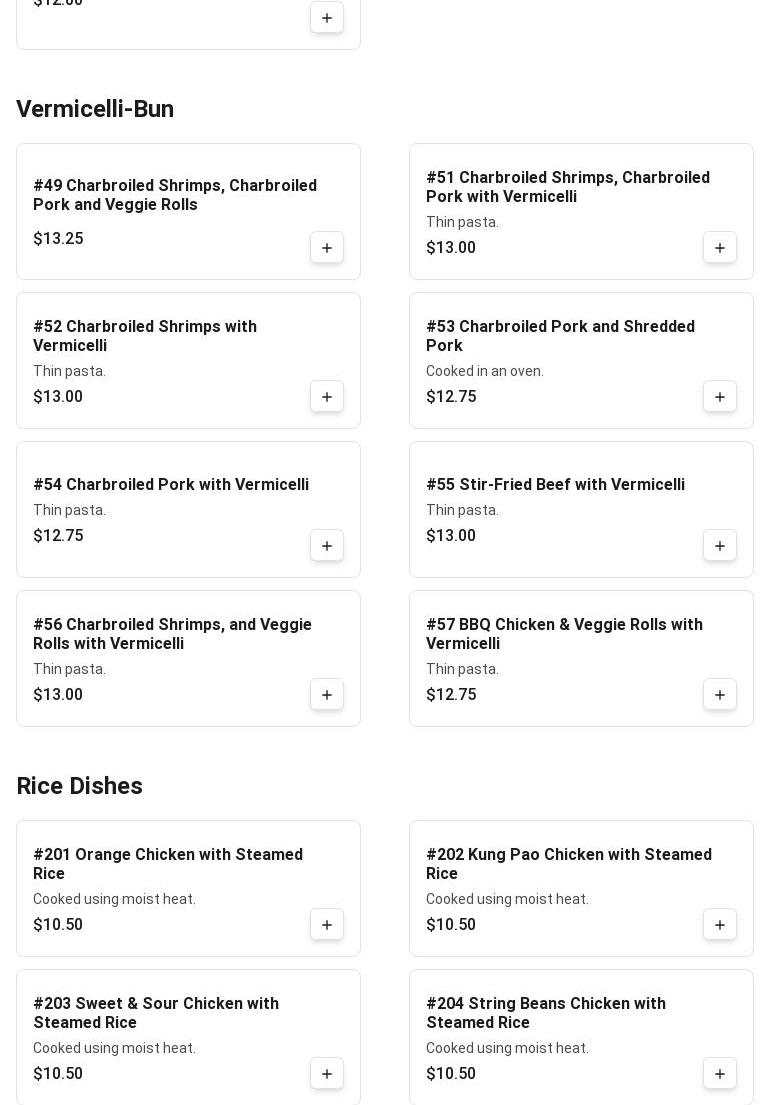
Task: Add #55 Stir-Fried Beef with Vermicelli
Action: point(720,546)
